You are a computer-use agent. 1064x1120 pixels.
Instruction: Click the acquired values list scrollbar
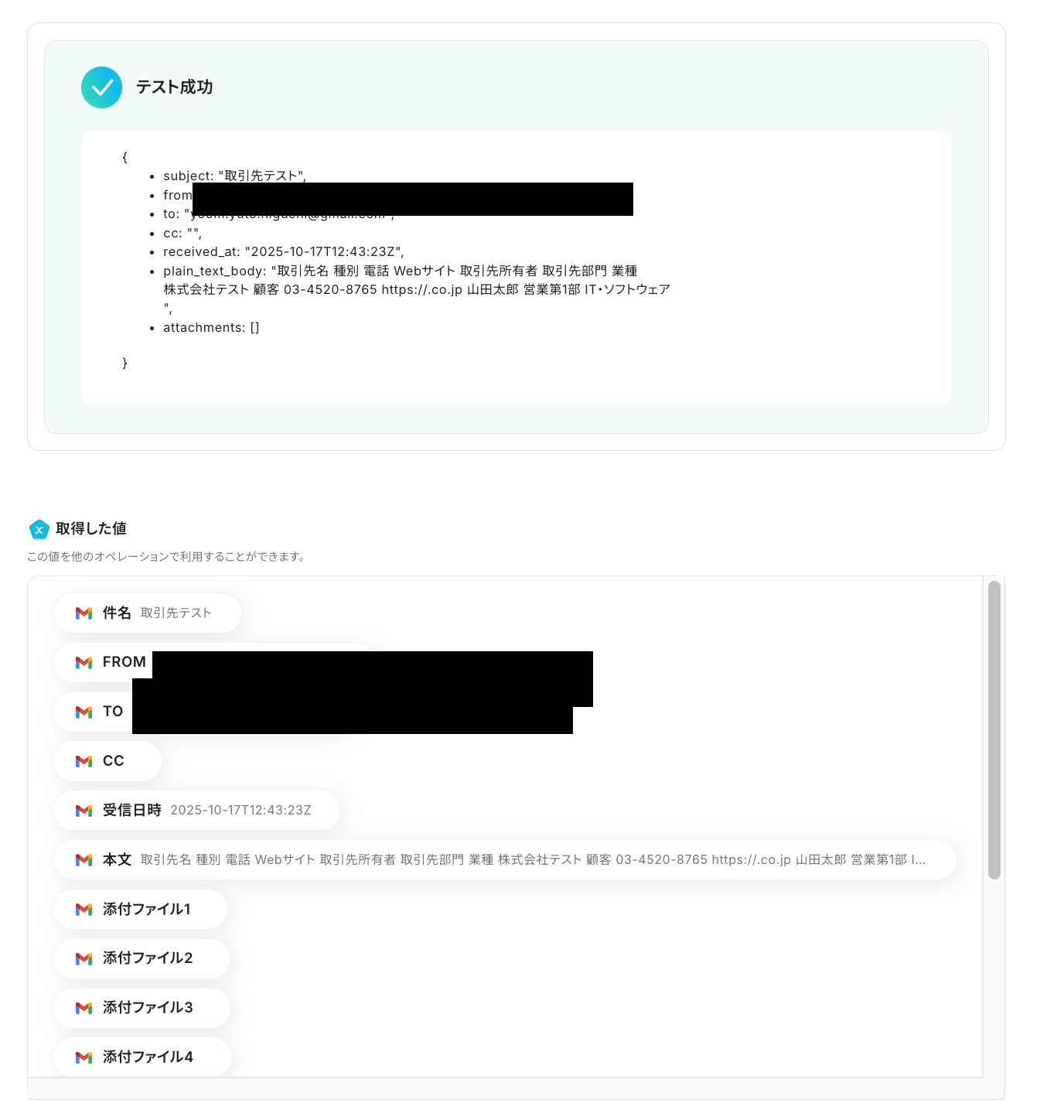click(x=994, y=730)
